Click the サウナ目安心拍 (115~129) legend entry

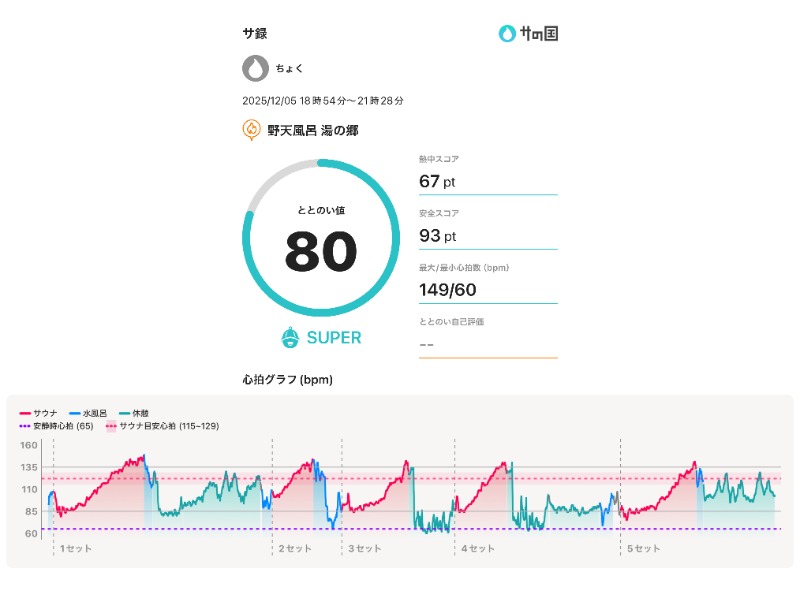pyautogui.click(x=162, y=426)
